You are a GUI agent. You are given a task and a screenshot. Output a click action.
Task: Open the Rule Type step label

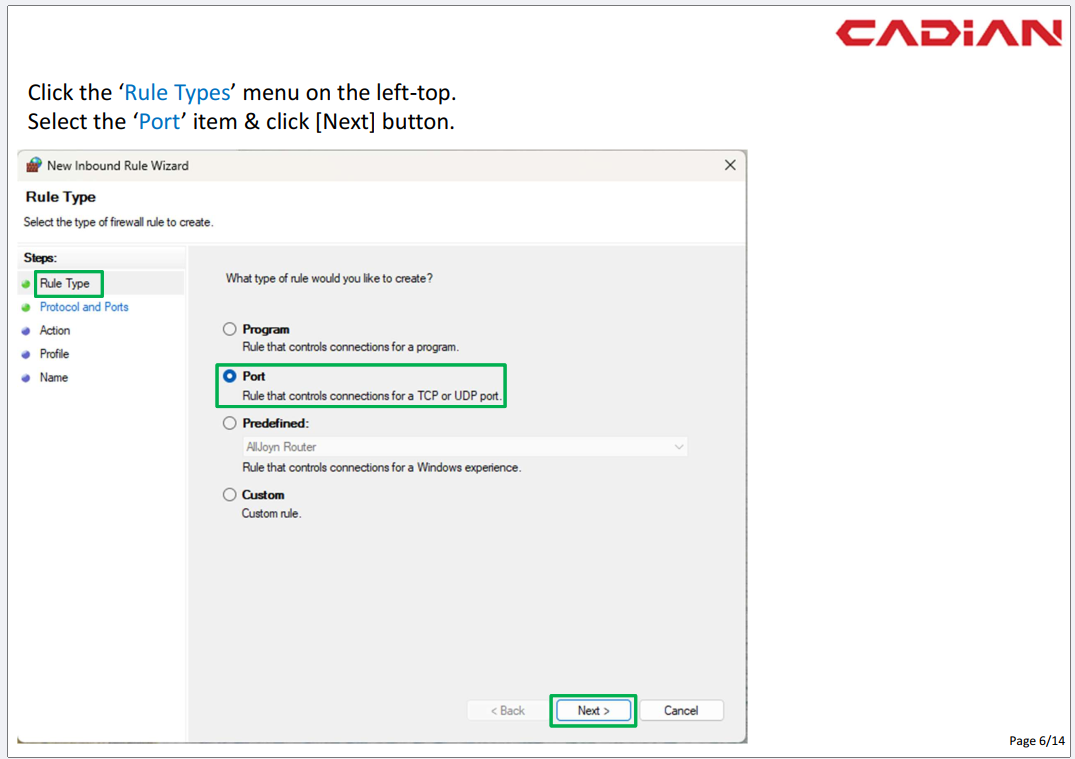tap(65, 284)
